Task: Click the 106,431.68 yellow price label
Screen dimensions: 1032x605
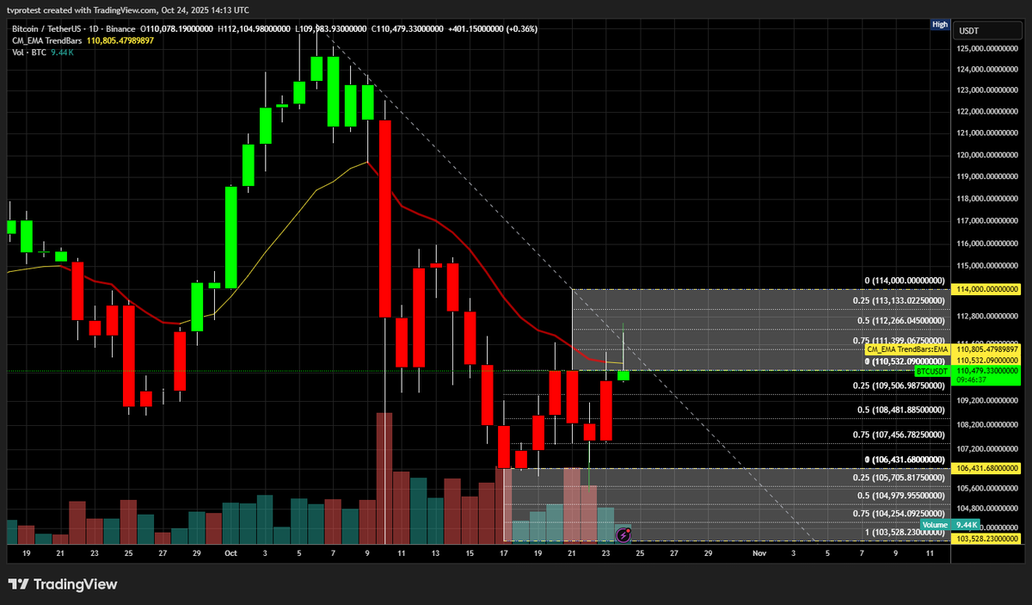Action: (x=988, y=468)
